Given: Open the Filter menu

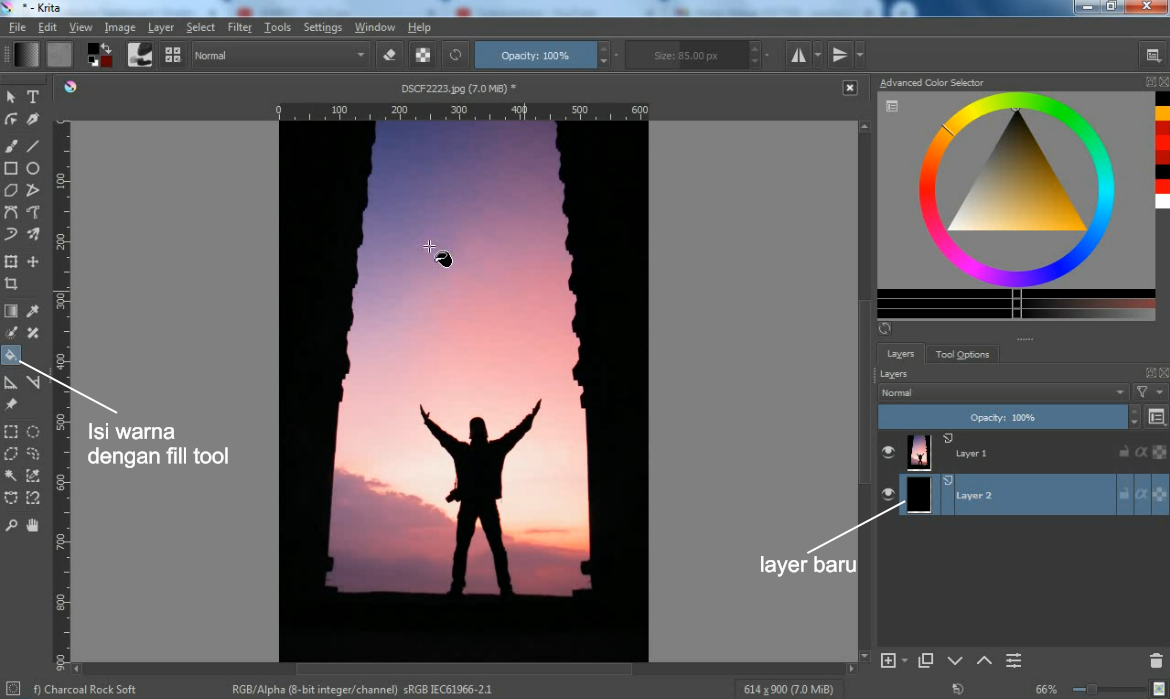Looking at the screenshot, I should tap(239, 27).
